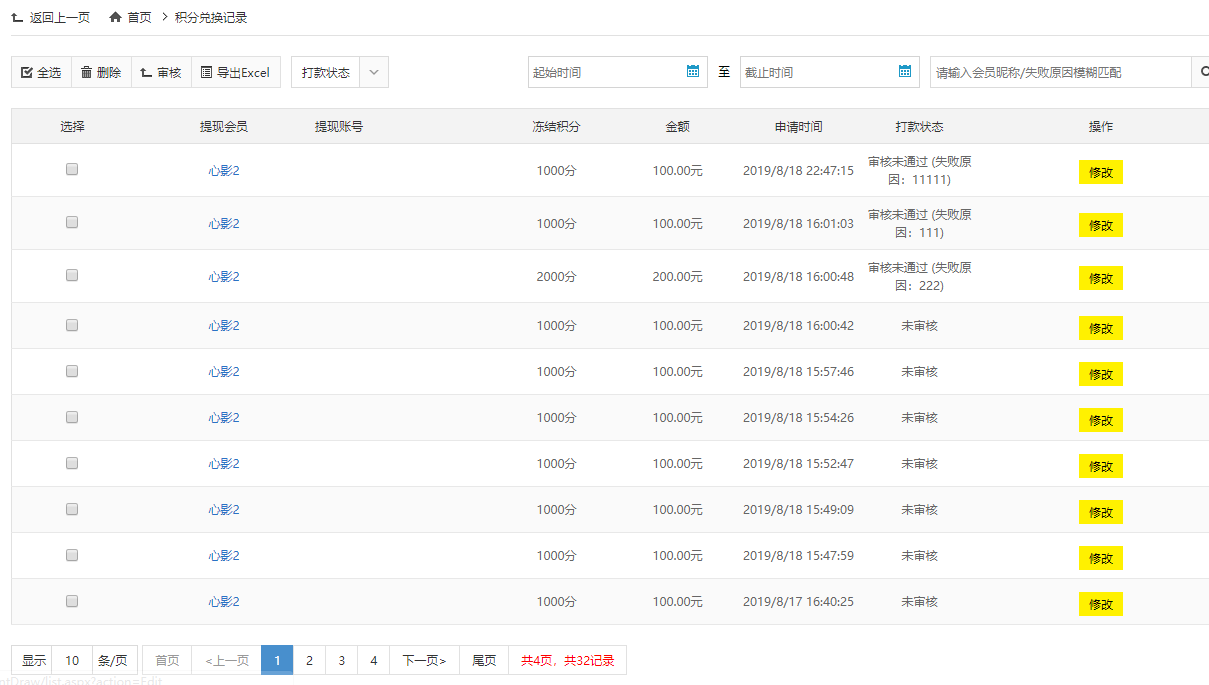This screenshot has height=685, width=1209.
Task: Click 尾页 last page button
Action: click(484, 660)
